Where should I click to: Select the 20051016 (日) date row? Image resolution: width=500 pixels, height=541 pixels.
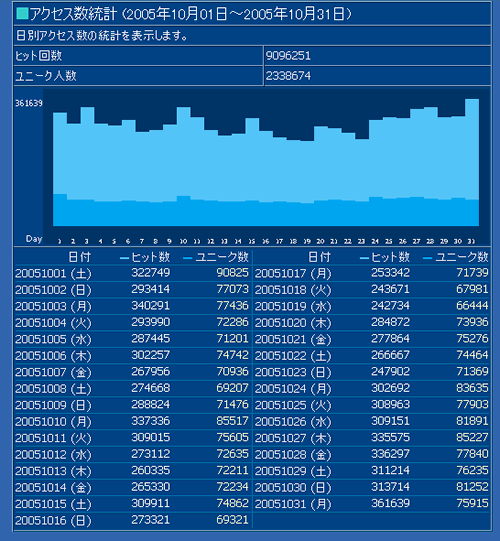point(132,520)
